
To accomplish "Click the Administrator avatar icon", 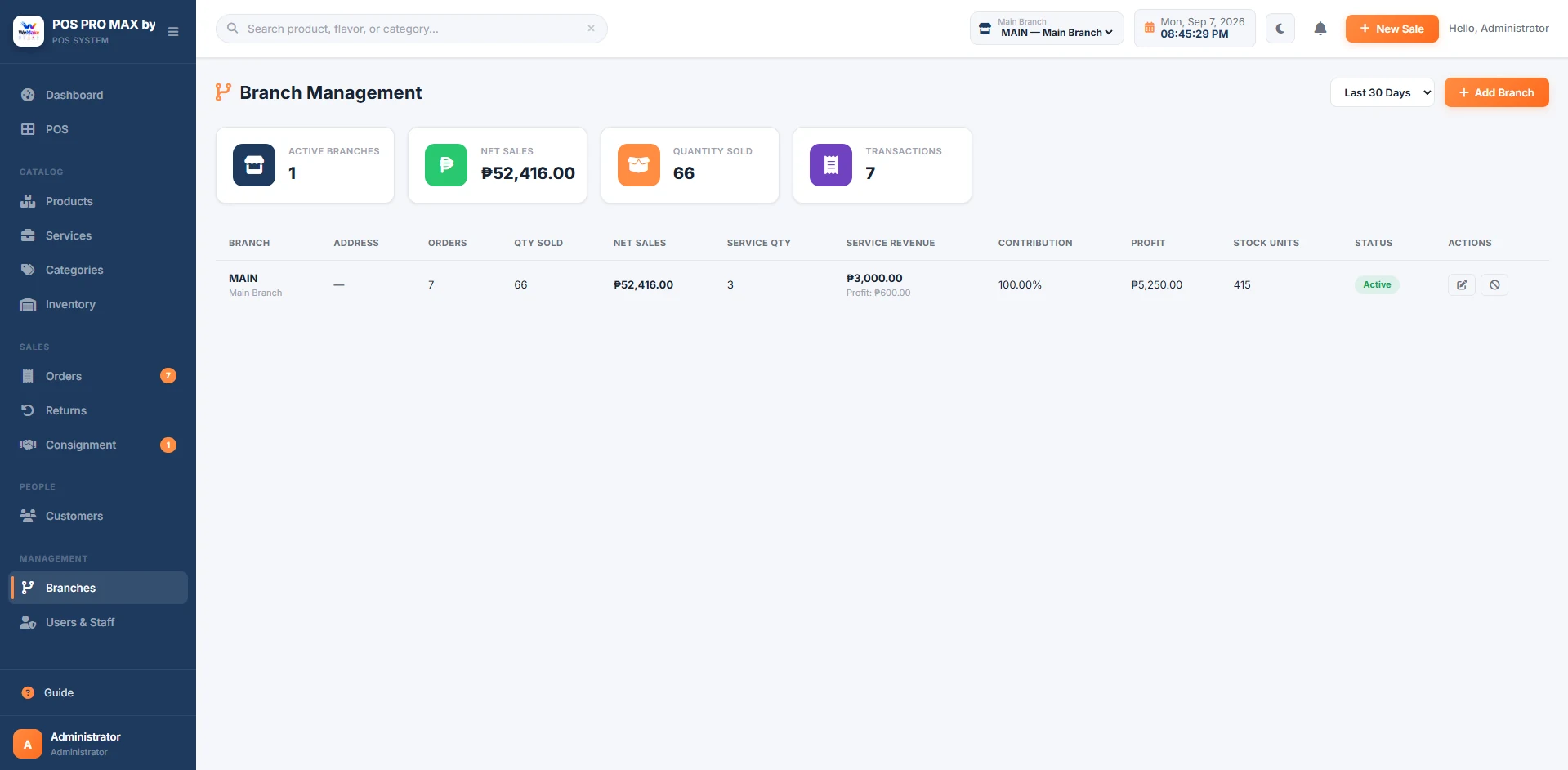I will pos(28,744).
